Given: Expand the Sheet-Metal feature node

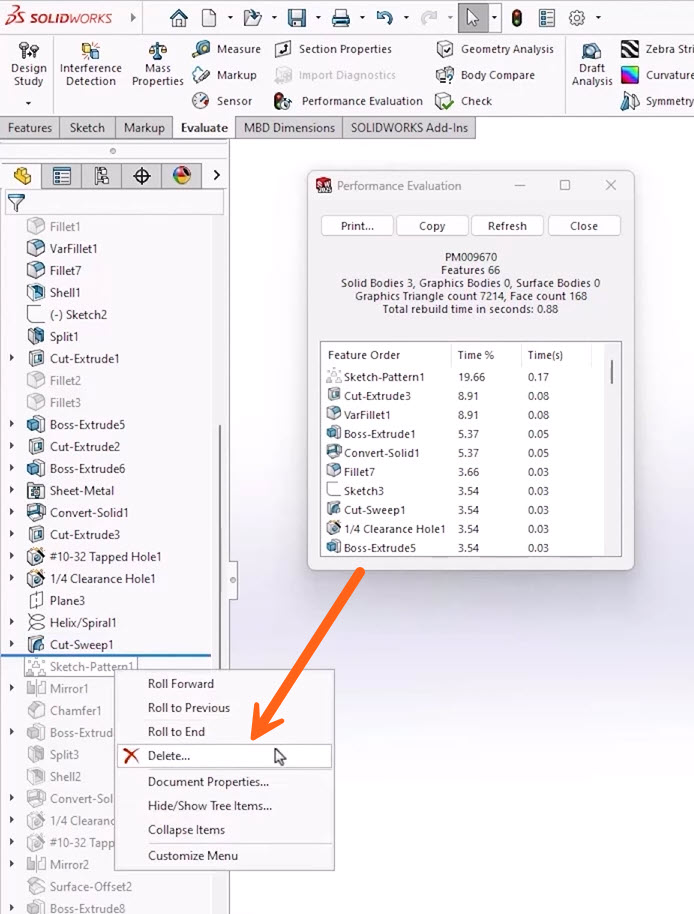Looking at the screenshot, I should pyautogui.click(x=12, y=491).
